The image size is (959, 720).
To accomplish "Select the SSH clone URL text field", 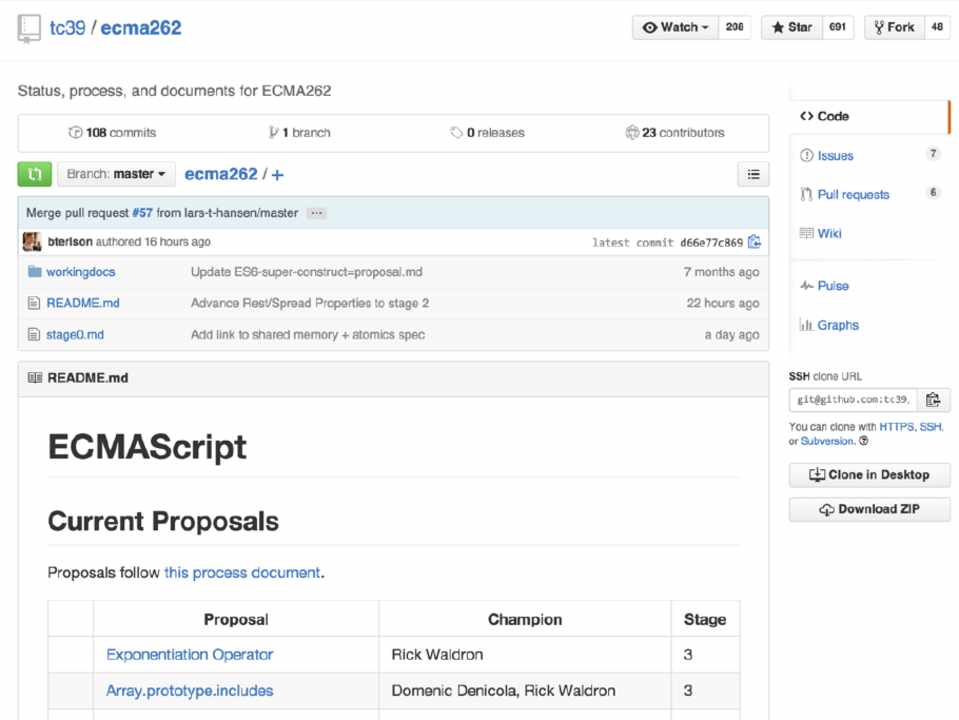I will 853,400.
